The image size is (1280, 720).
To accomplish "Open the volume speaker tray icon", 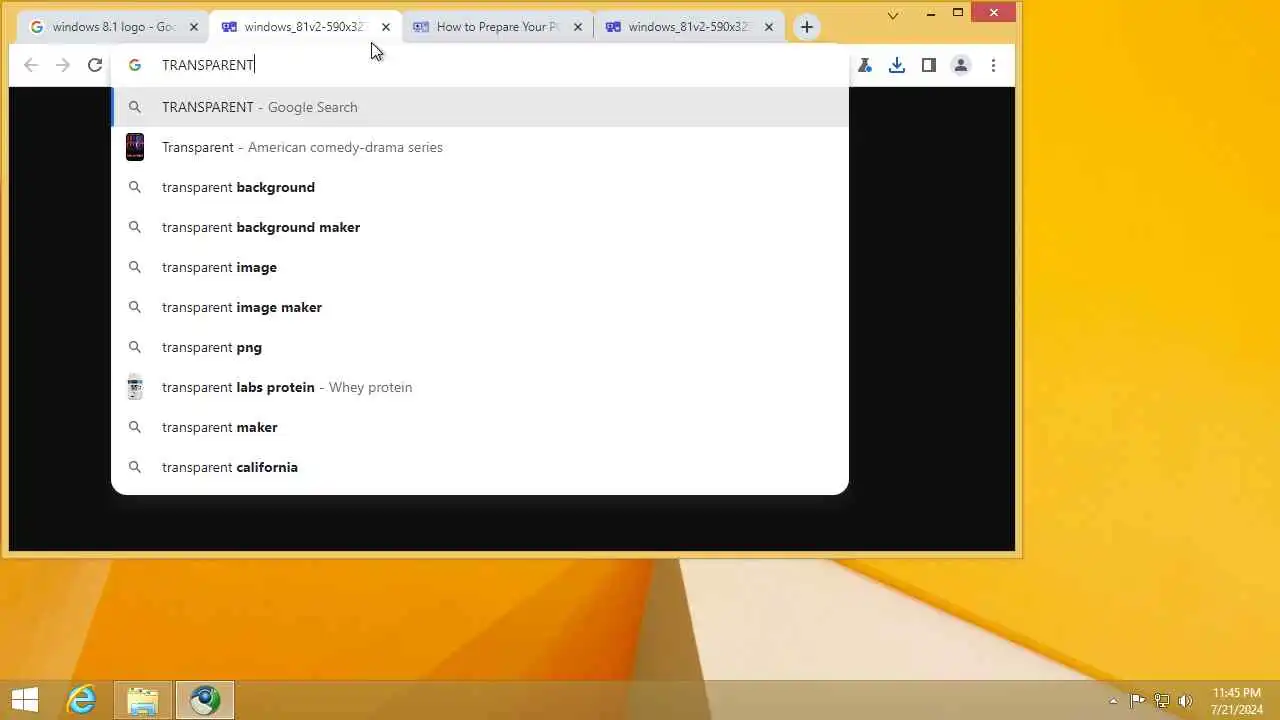I will coord(1186,701).
